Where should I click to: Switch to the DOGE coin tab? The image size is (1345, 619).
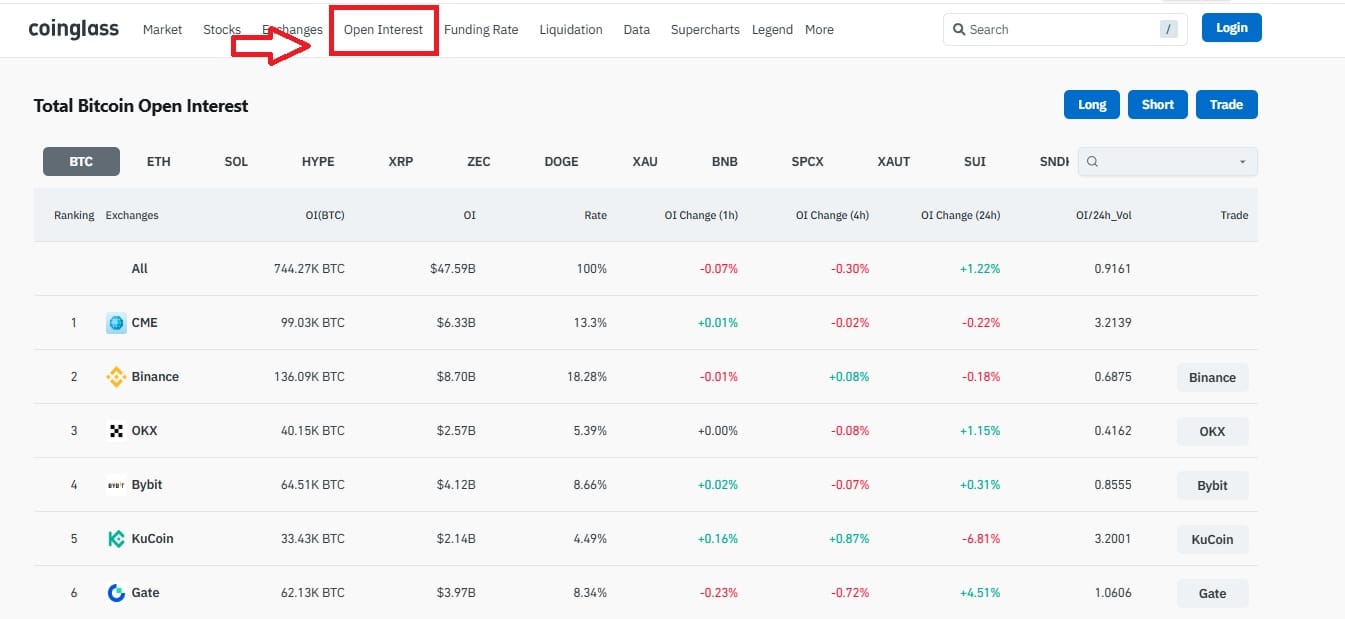pos(561,162)
